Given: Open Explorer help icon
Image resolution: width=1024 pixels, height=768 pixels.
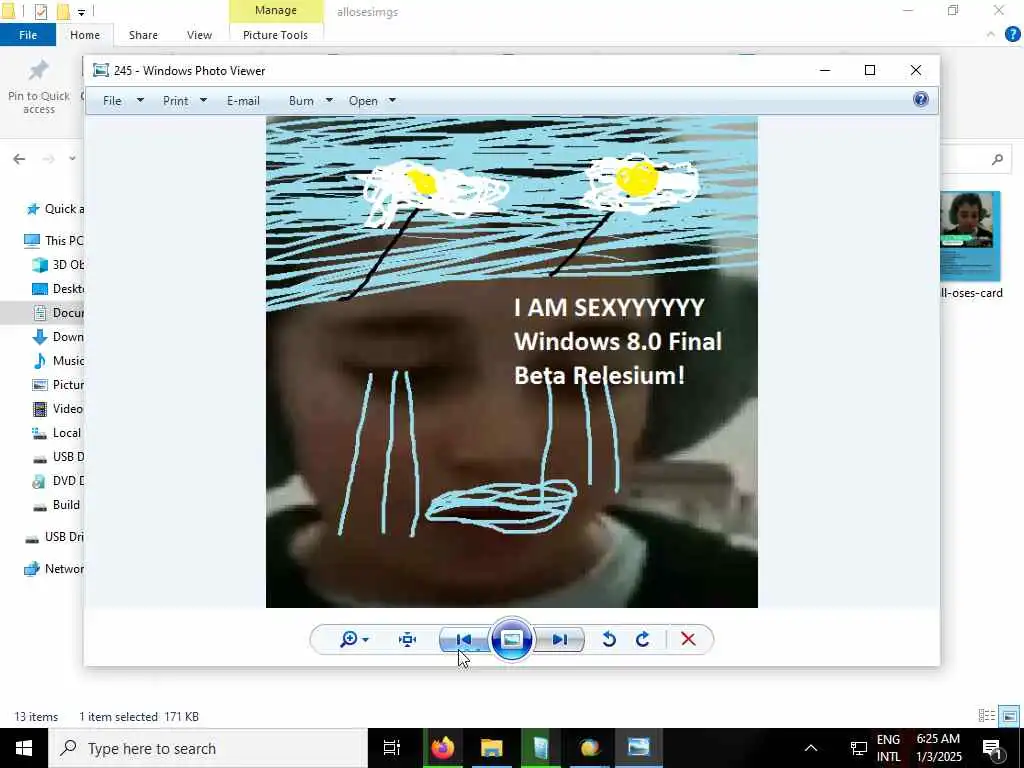Looking at the screenshot, I should pyautogui.click(x=1013, y=34).
